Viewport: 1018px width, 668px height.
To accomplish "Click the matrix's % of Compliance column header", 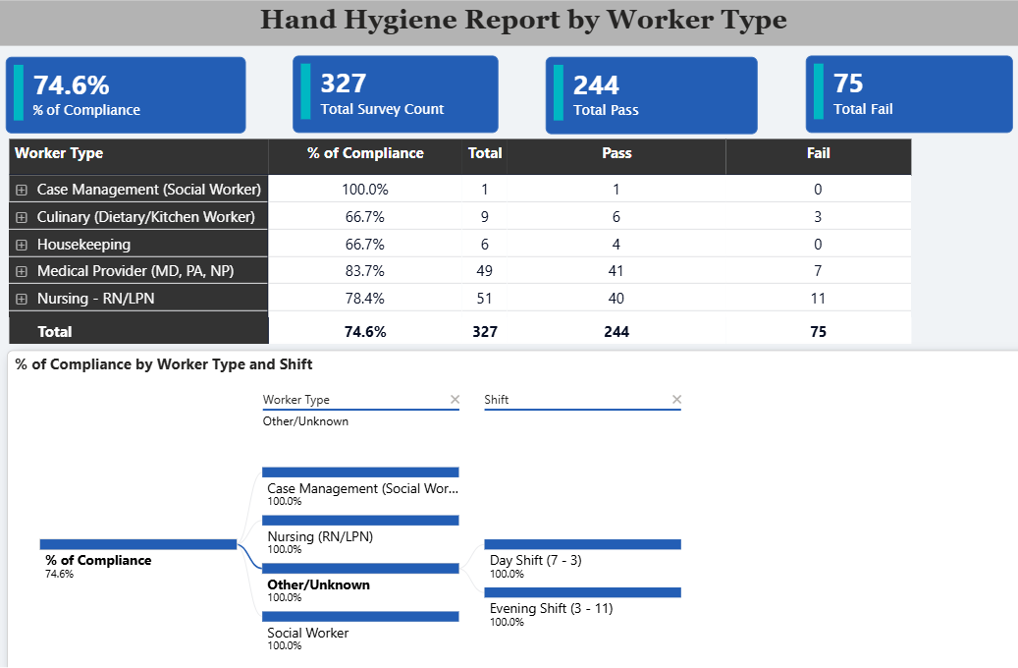I will coord(365,154).
